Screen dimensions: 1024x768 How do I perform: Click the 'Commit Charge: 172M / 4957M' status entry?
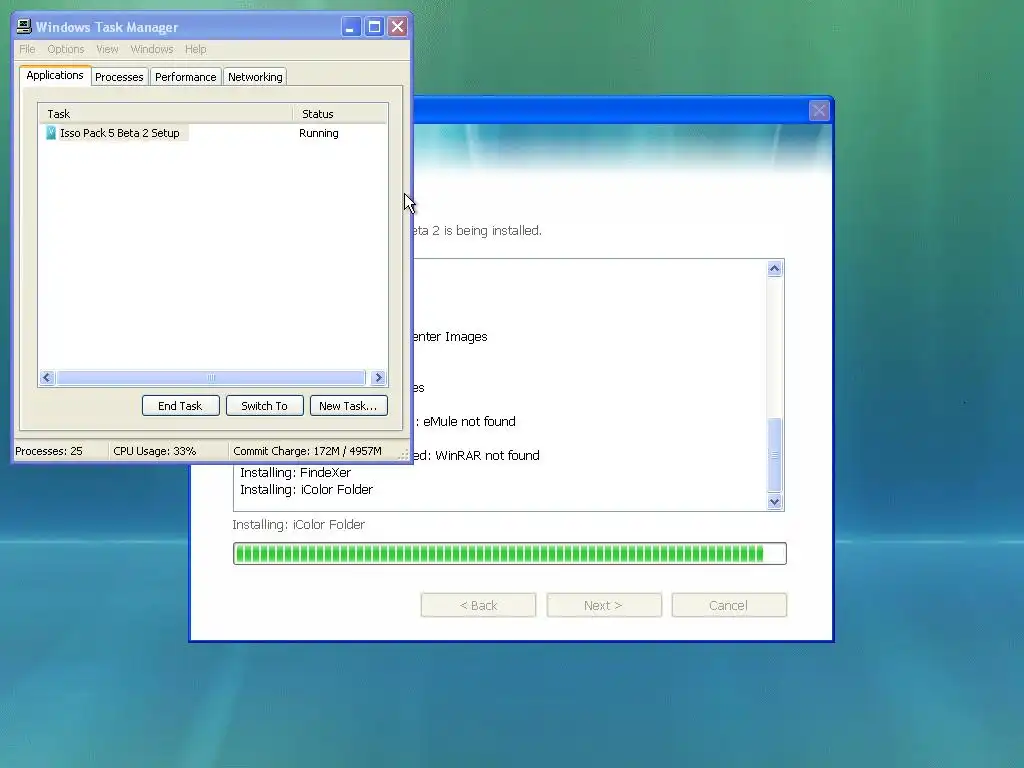pyautogui.click(x=307, y=451)
